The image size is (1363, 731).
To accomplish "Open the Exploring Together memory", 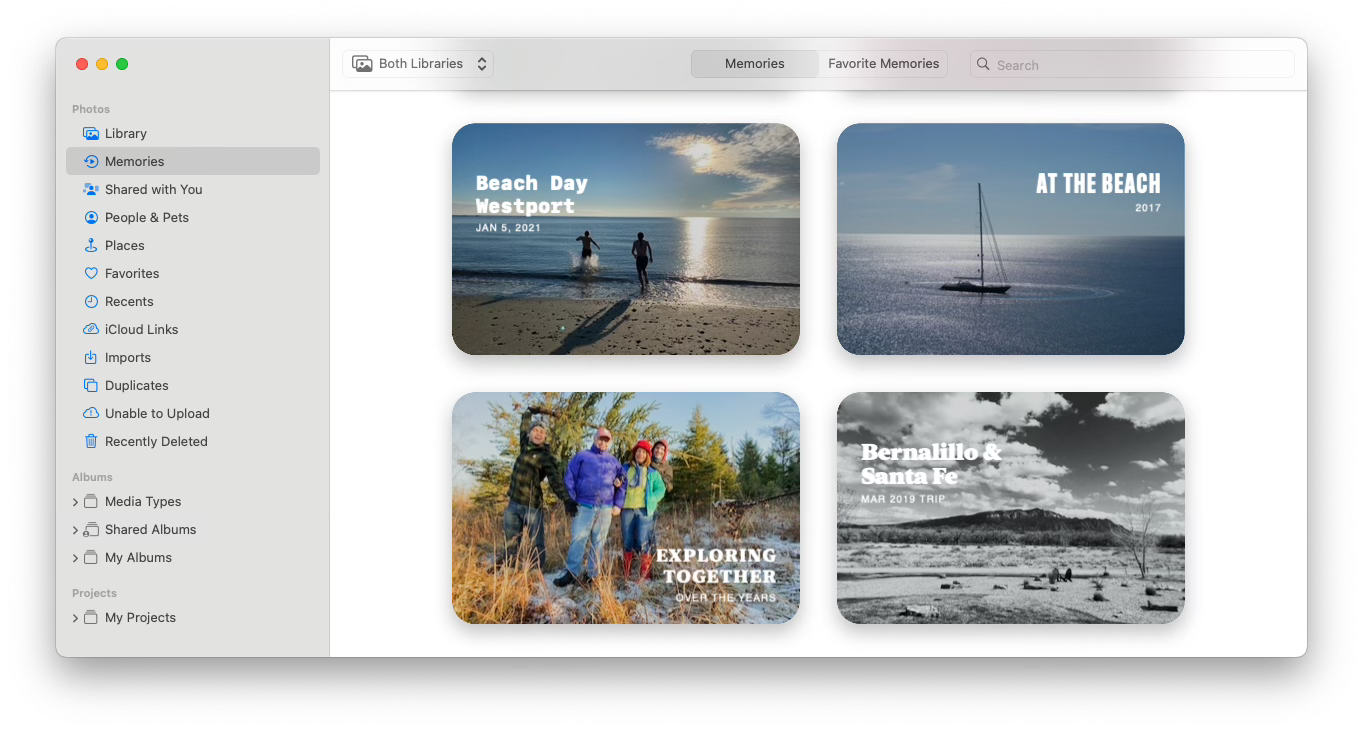I will (x=626, y=508).
